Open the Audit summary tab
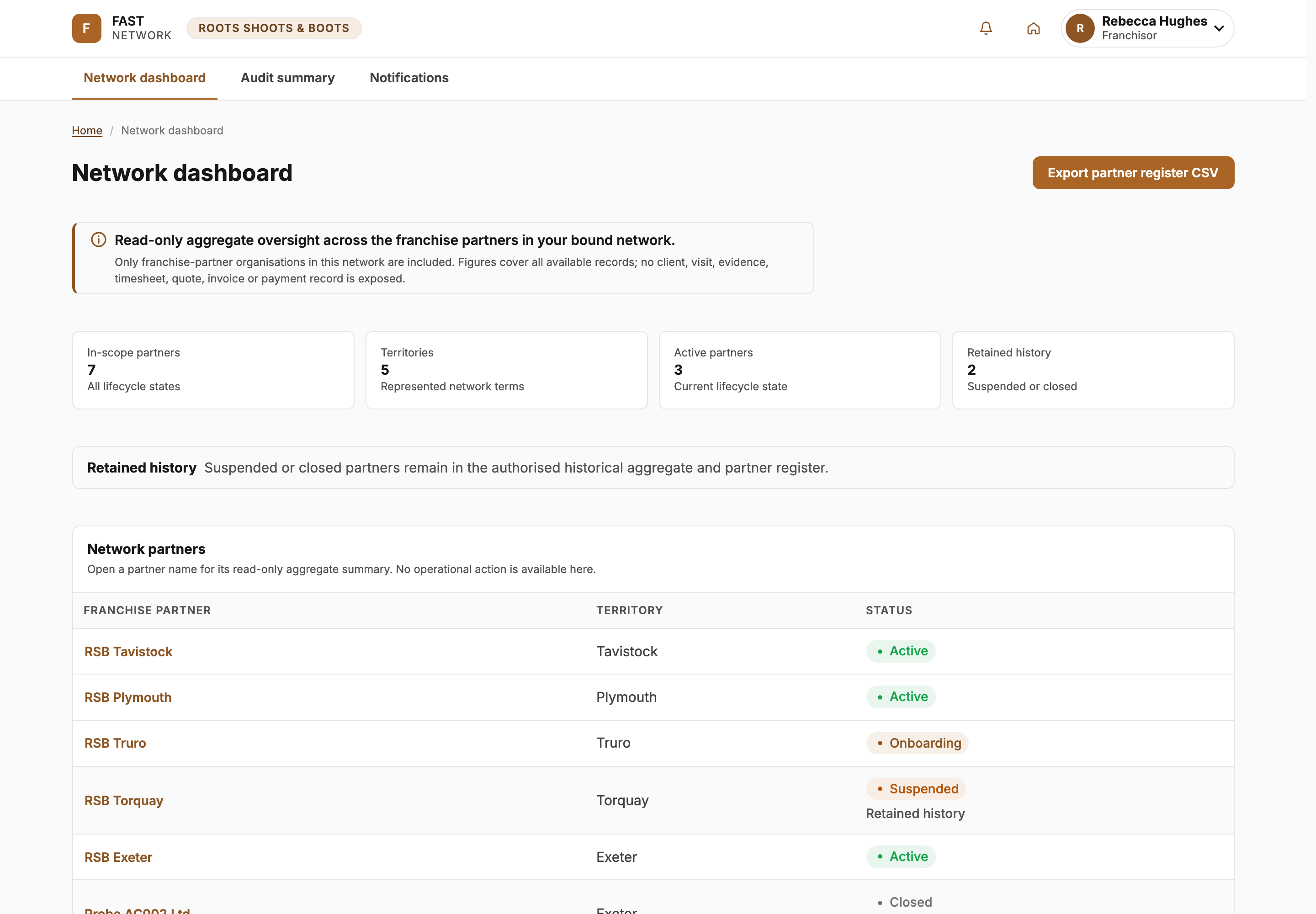Screen dimensions: 1316x914 click(287, 78)
